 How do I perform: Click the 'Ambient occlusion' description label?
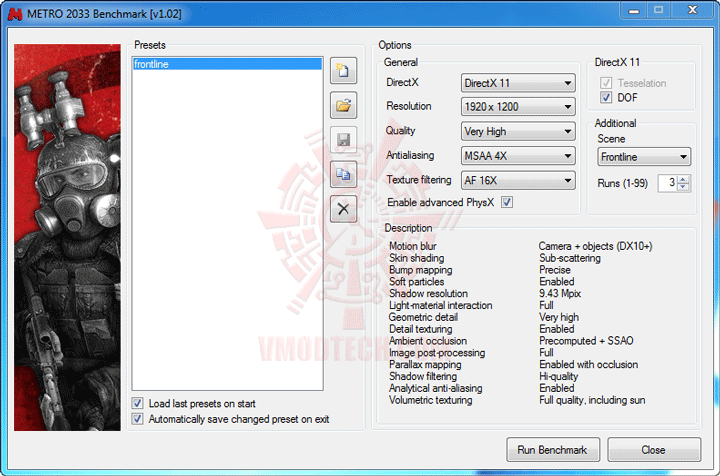click(x=428, y=341)
